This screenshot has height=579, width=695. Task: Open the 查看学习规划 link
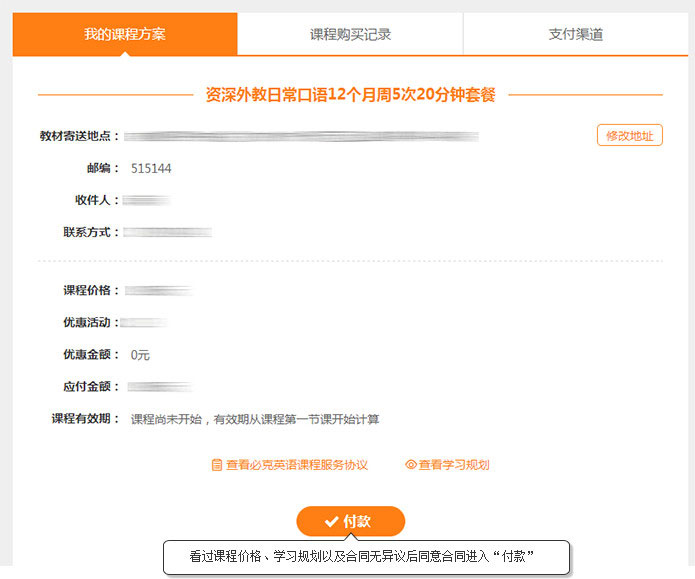[453, 465]
